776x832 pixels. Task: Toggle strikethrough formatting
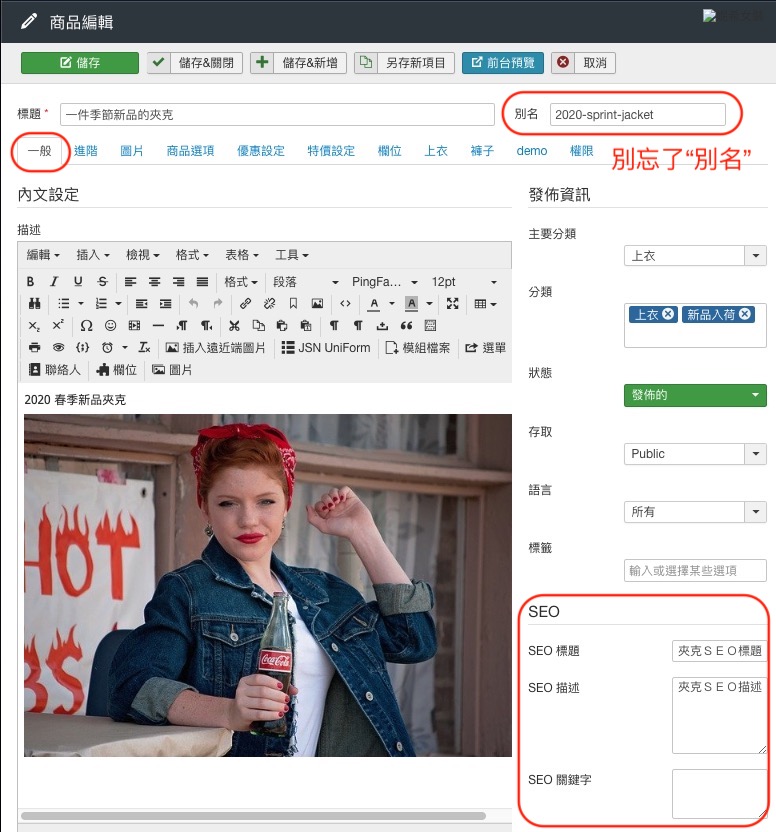pyautogui.click(x=102, y=282)
